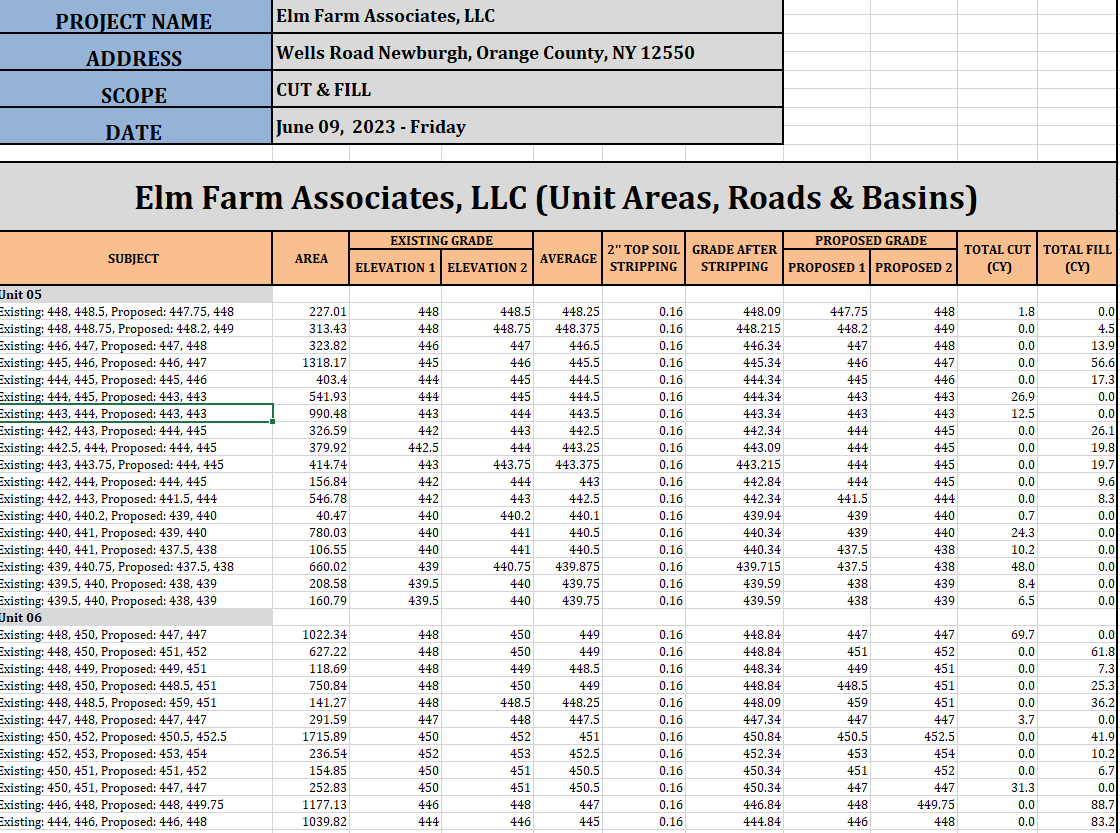Select the AVERAGE column header
Screen dimensions: 1120x833
tap(568, 258)
